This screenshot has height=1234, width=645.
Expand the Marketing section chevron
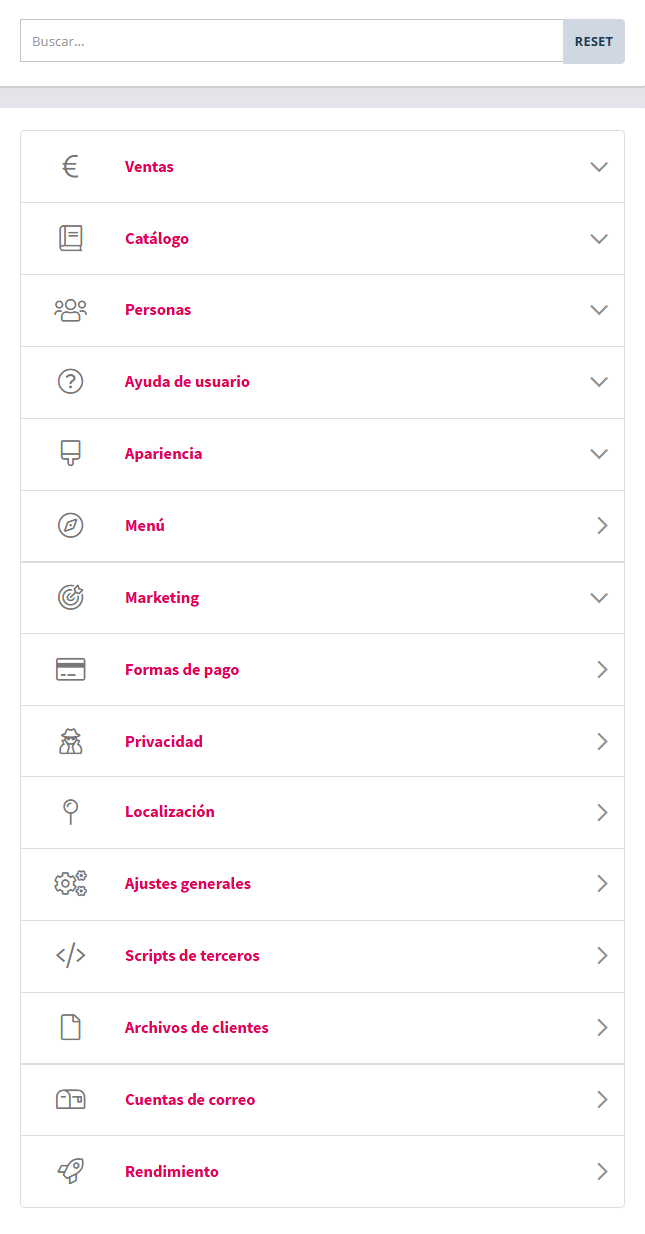click(599, 598)
